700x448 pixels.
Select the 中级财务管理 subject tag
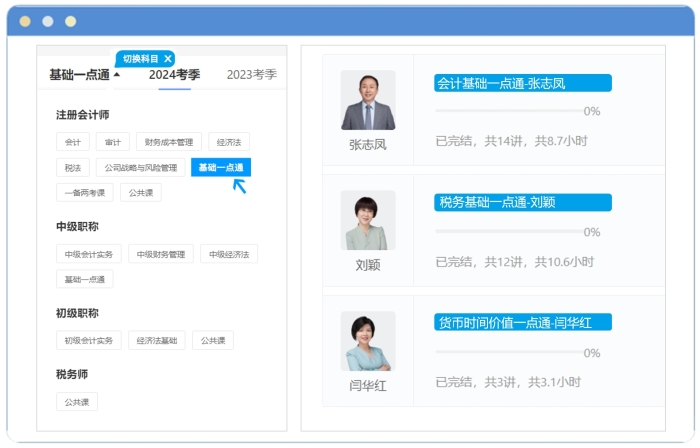tap(161, 254)
